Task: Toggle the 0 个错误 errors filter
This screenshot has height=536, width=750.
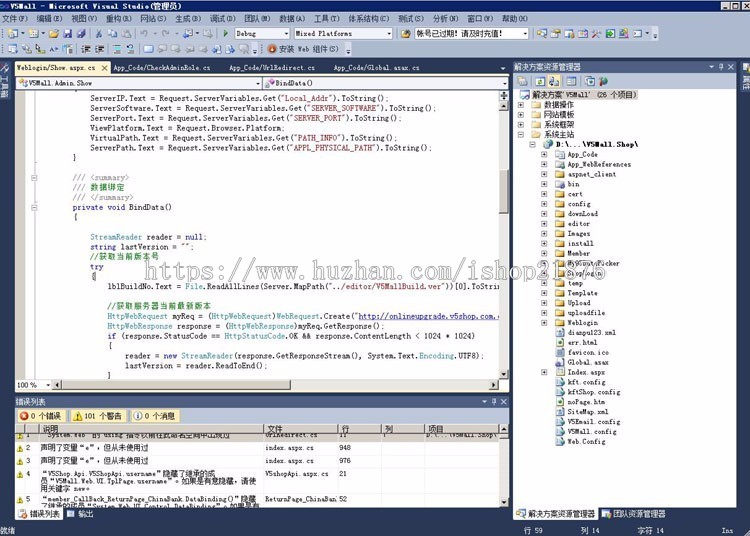Action: tap(40, 416)
